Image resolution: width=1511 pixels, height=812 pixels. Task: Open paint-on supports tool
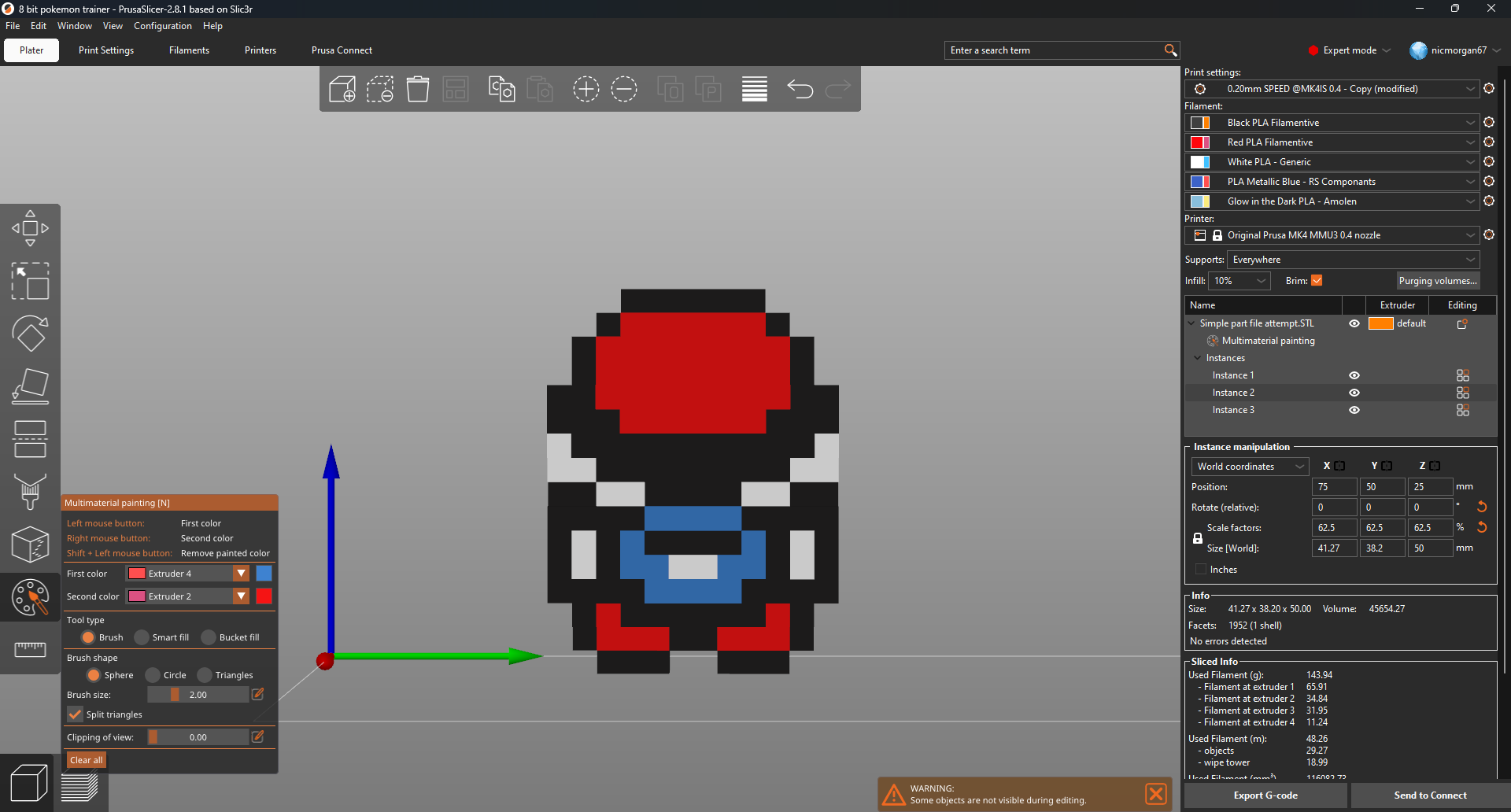30,492
